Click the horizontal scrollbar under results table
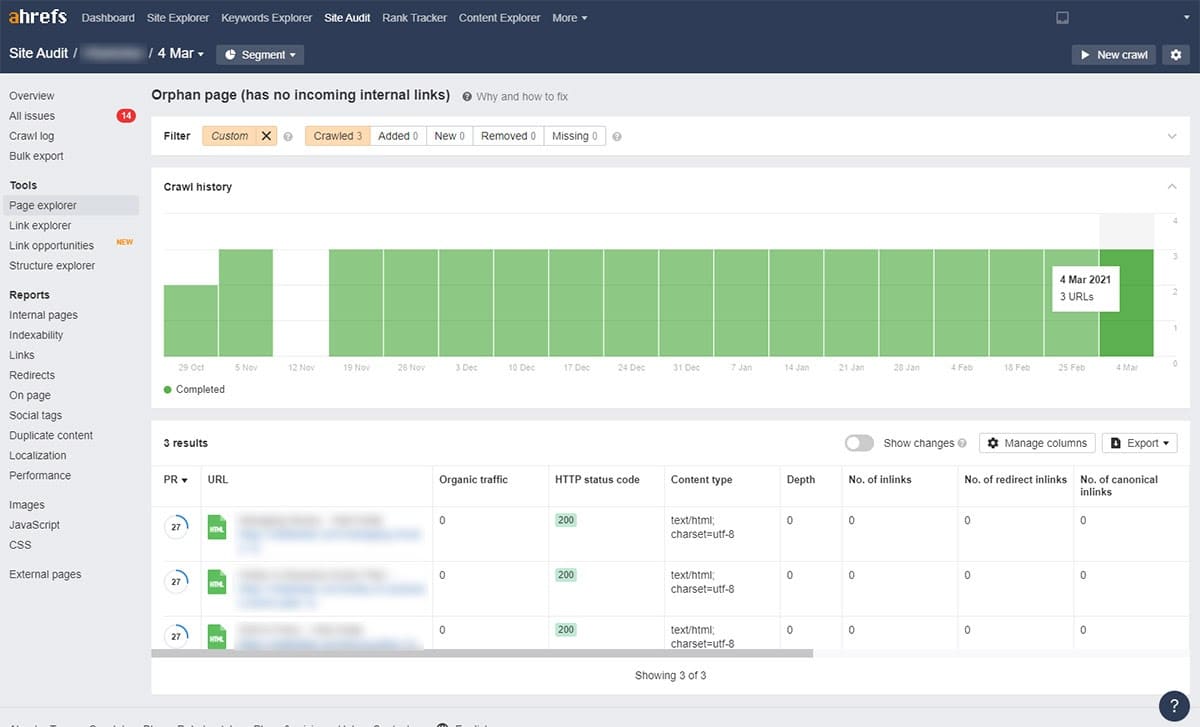Image resolution: width=1200 pixels, height=727 pixels. click(482, 653)
